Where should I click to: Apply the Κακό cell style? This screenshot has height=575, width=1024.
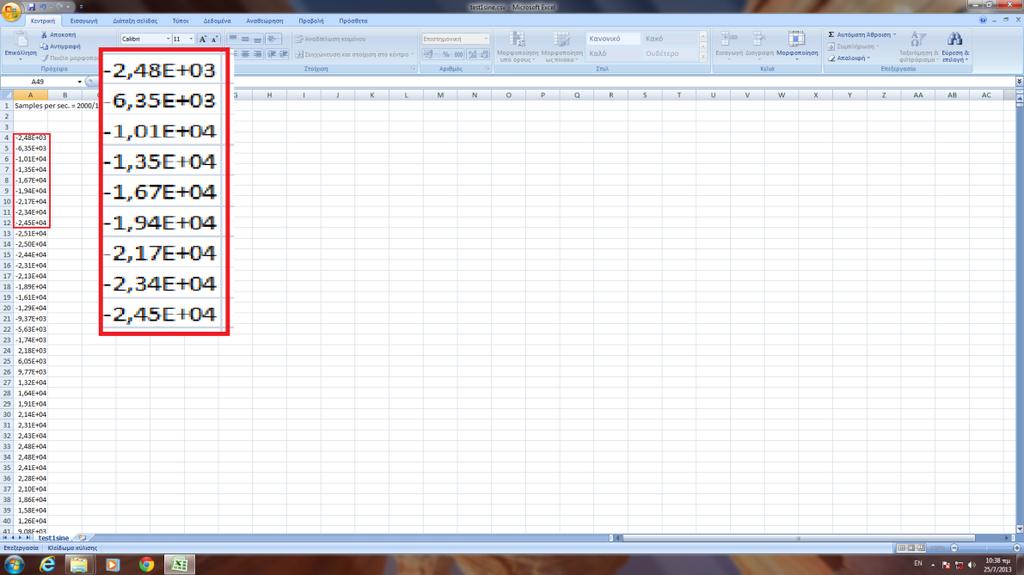(671, 39)
